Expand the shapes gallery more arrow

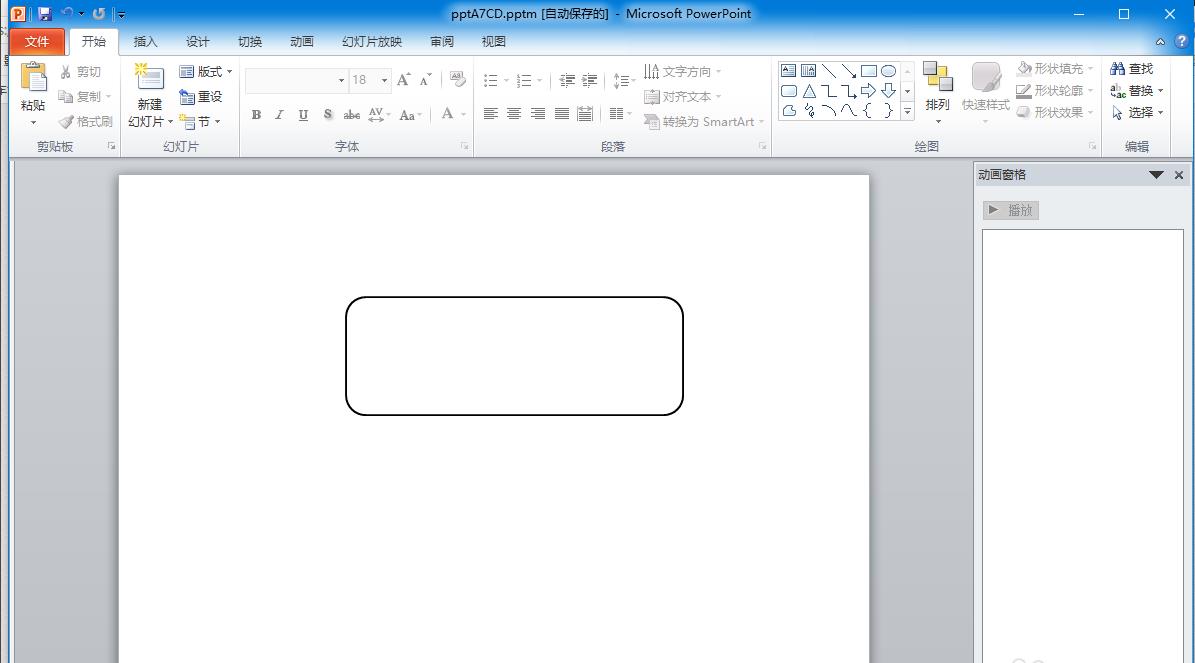click(908, 111)
